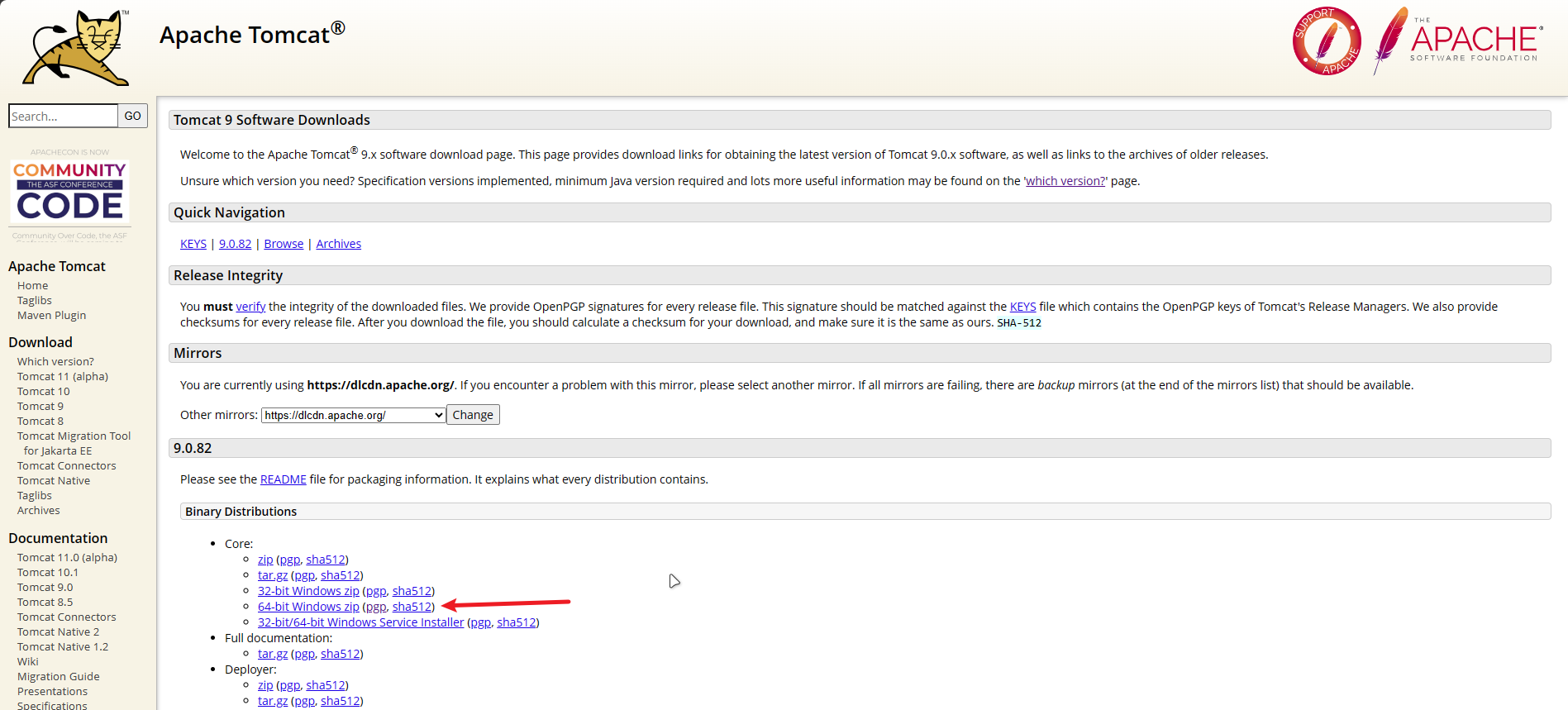The width and height of the screenshot is (1568, 710).
Task: Open Maven Plugin in sidebar
Action: pos(51,316)
